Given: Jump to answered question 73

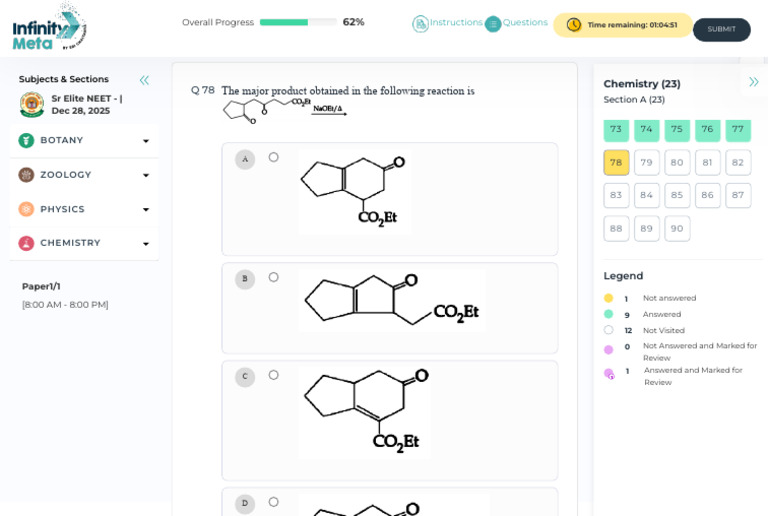Looking at the screenshot, I should click(x=616, y=130).
